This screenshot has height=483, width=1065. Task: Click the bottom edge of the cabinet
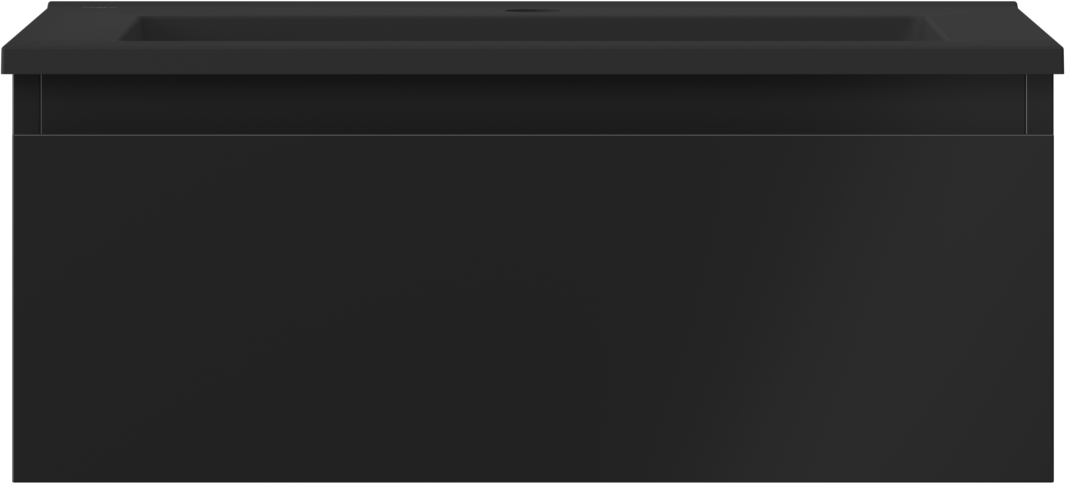tap(533, 480)
